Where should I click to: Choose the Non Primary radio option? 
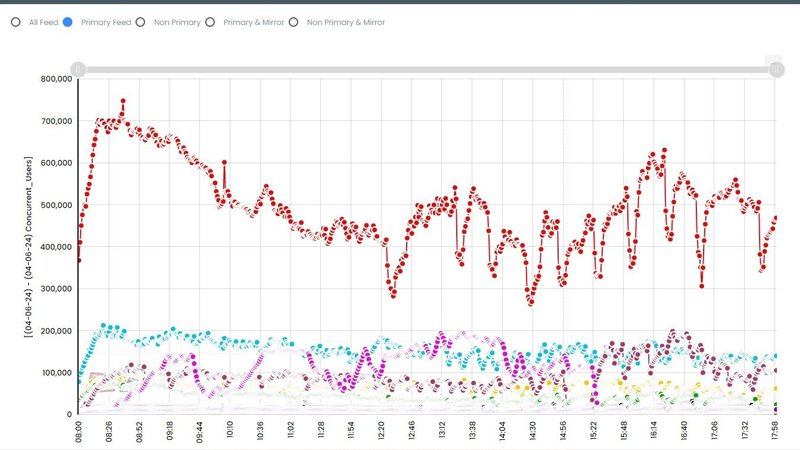pyautogui.click(x=140, y=22)
